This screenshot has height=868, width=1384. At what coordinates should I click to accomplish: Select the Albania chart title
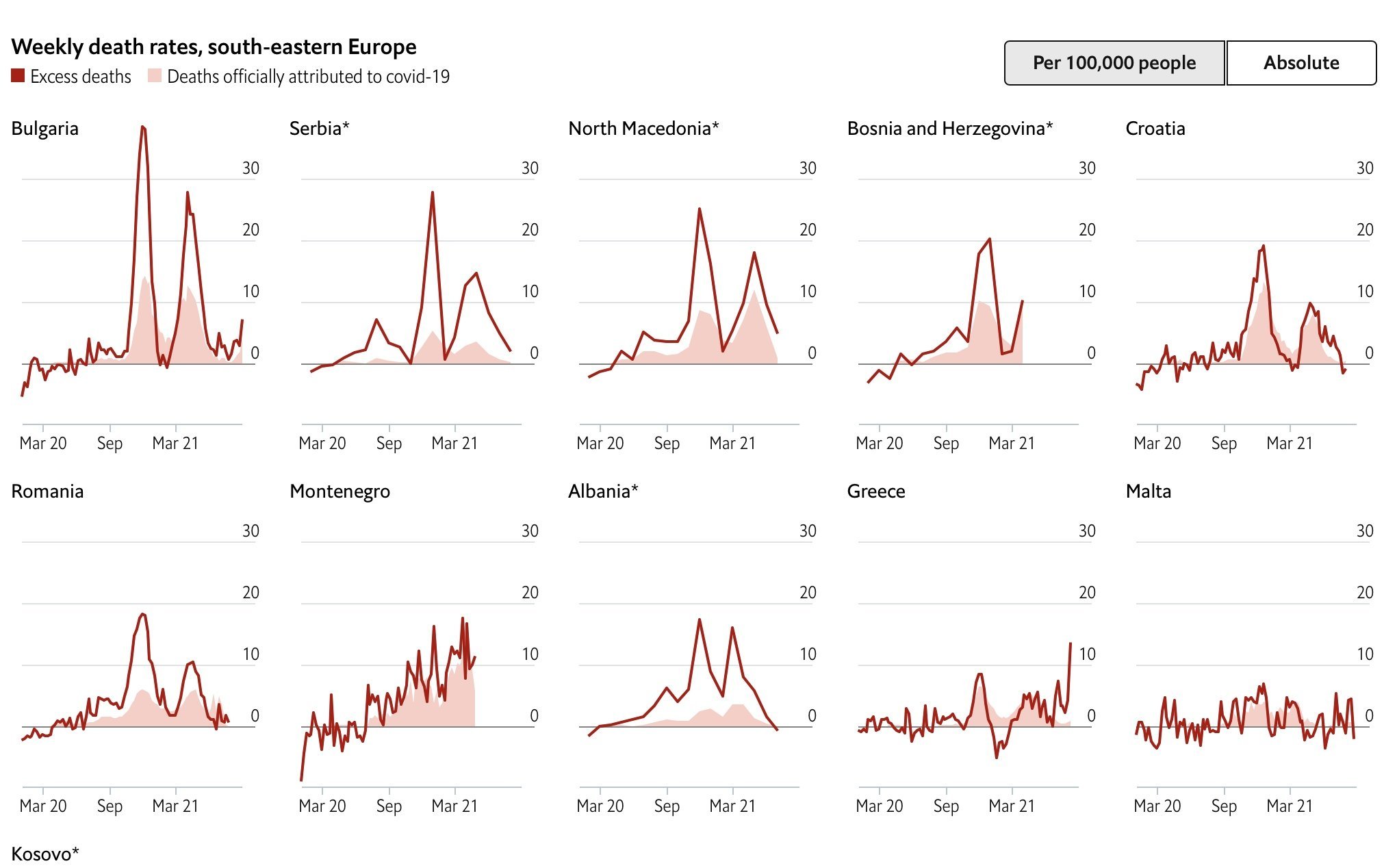coord(602,492)
